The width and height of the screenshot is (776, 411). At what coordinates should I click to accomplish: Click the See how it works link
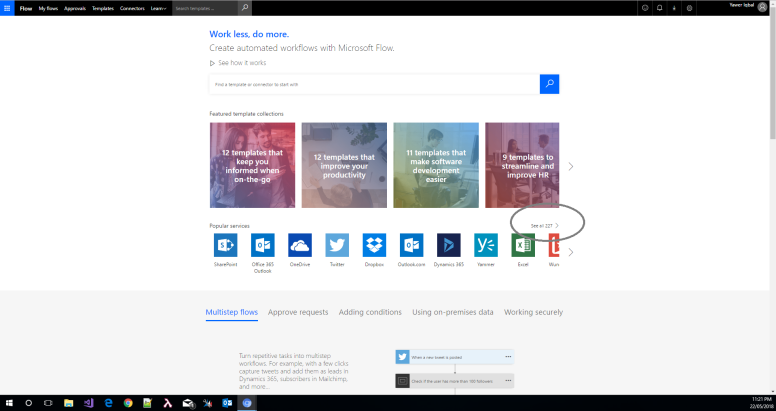(x=242, y=63)
